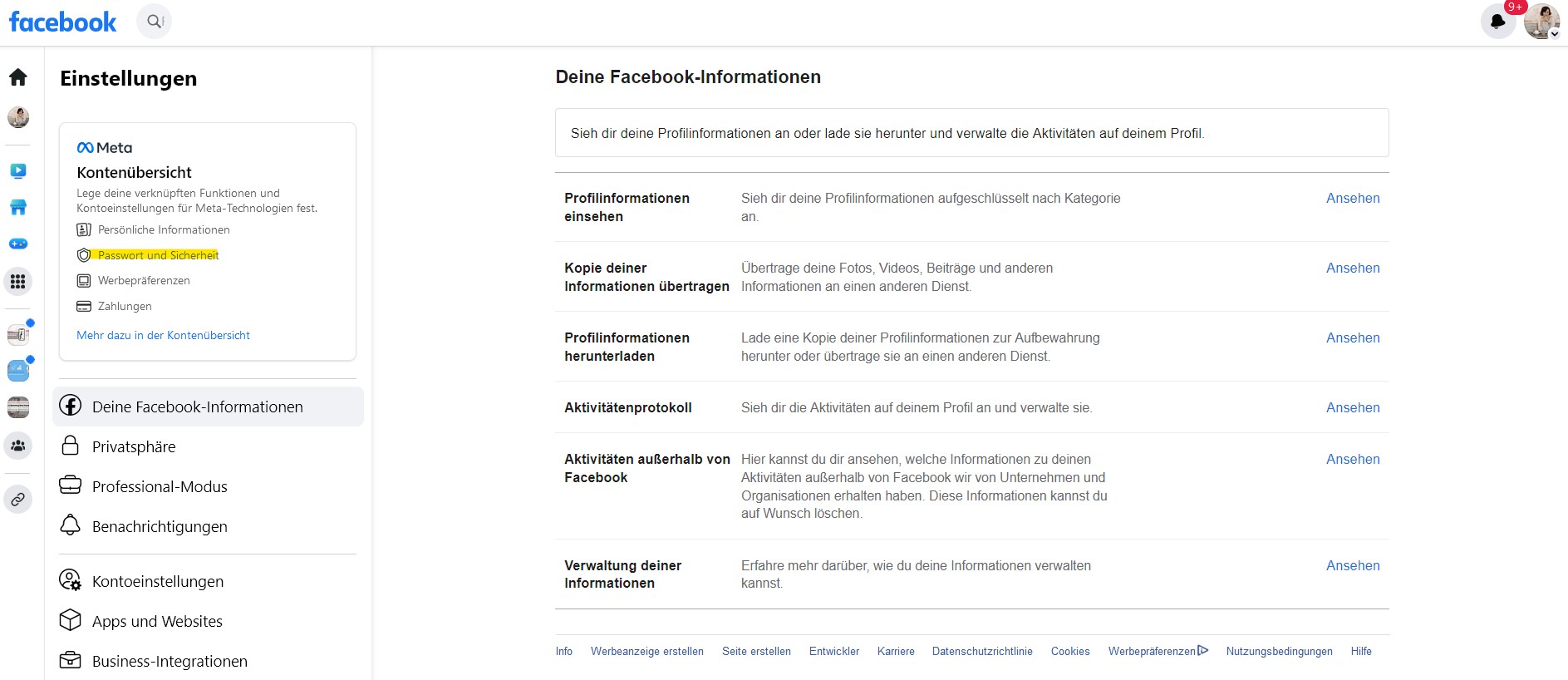Click the chain link shortcut icon

click(x=18, y=500)
